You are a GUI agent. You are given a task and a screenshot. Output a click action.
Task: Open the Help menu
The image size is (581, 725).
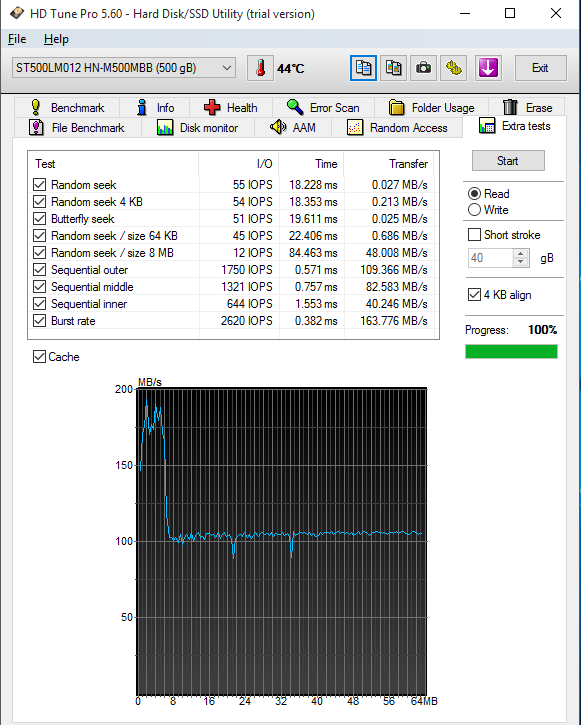(x=56, y=39)
